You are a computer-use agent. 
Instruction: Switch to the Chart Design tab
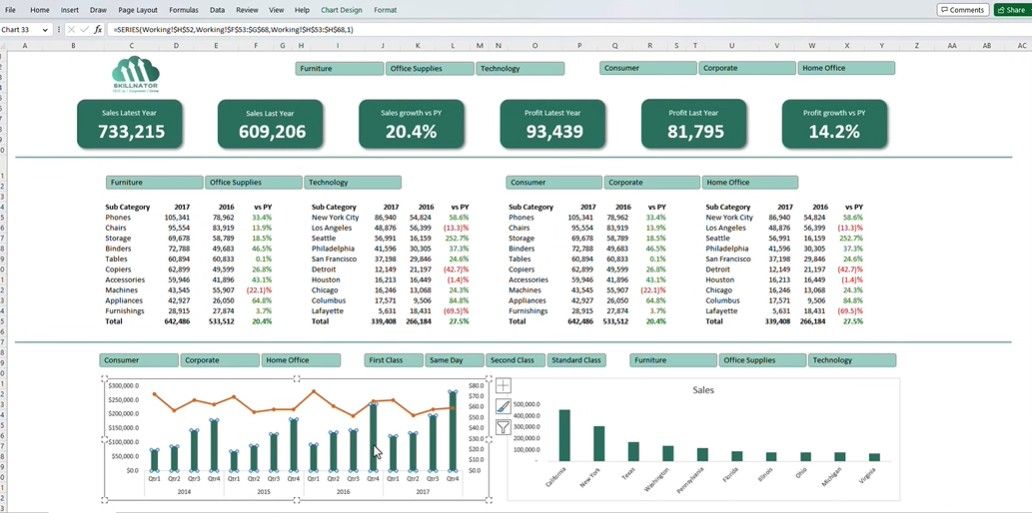(342, 9)
